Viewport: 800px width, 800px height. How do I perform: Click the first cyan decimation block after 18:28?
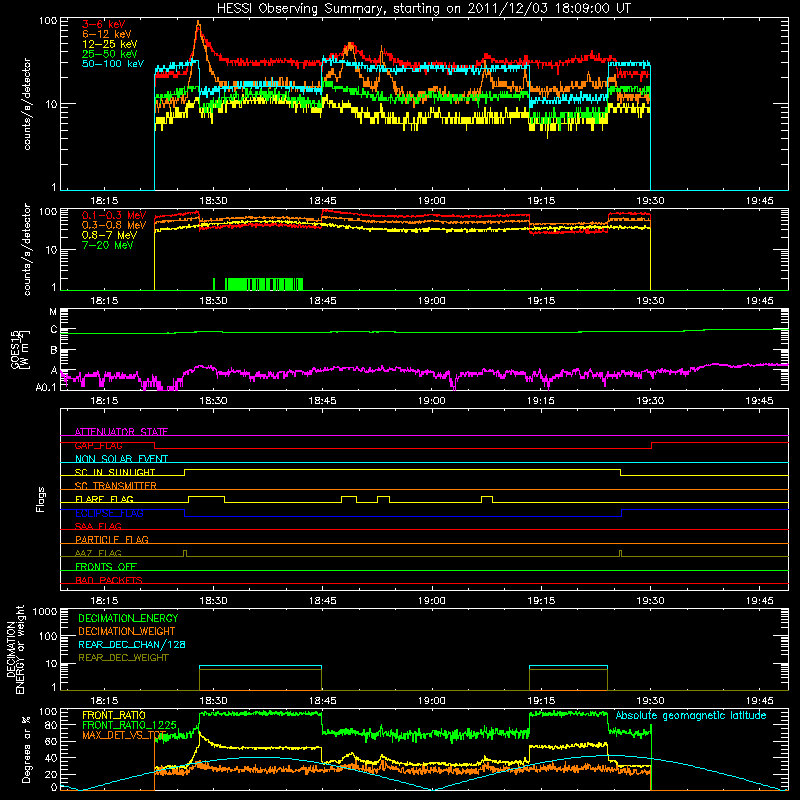[260, 678]
